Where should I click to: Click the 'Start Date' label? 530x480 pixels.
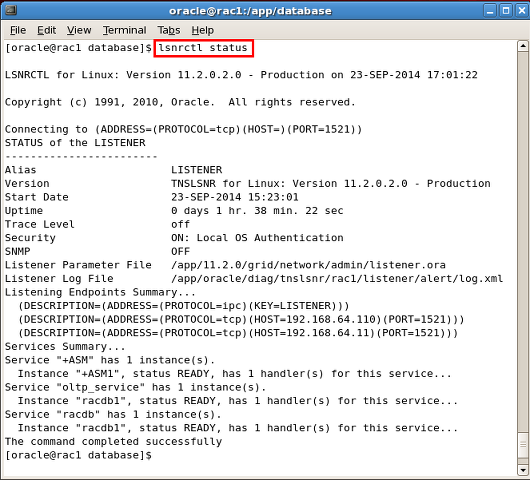coord(37,197)
